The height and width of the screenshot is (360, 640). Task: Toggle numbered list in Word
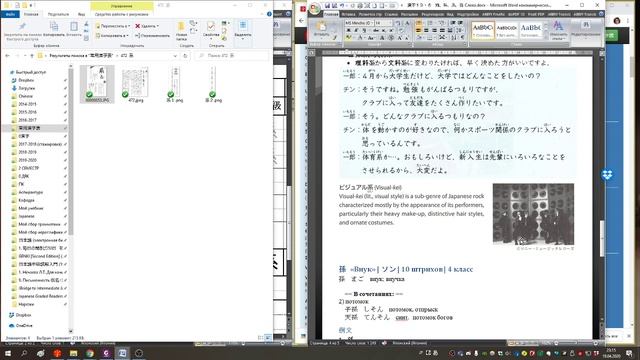point(430,23)
